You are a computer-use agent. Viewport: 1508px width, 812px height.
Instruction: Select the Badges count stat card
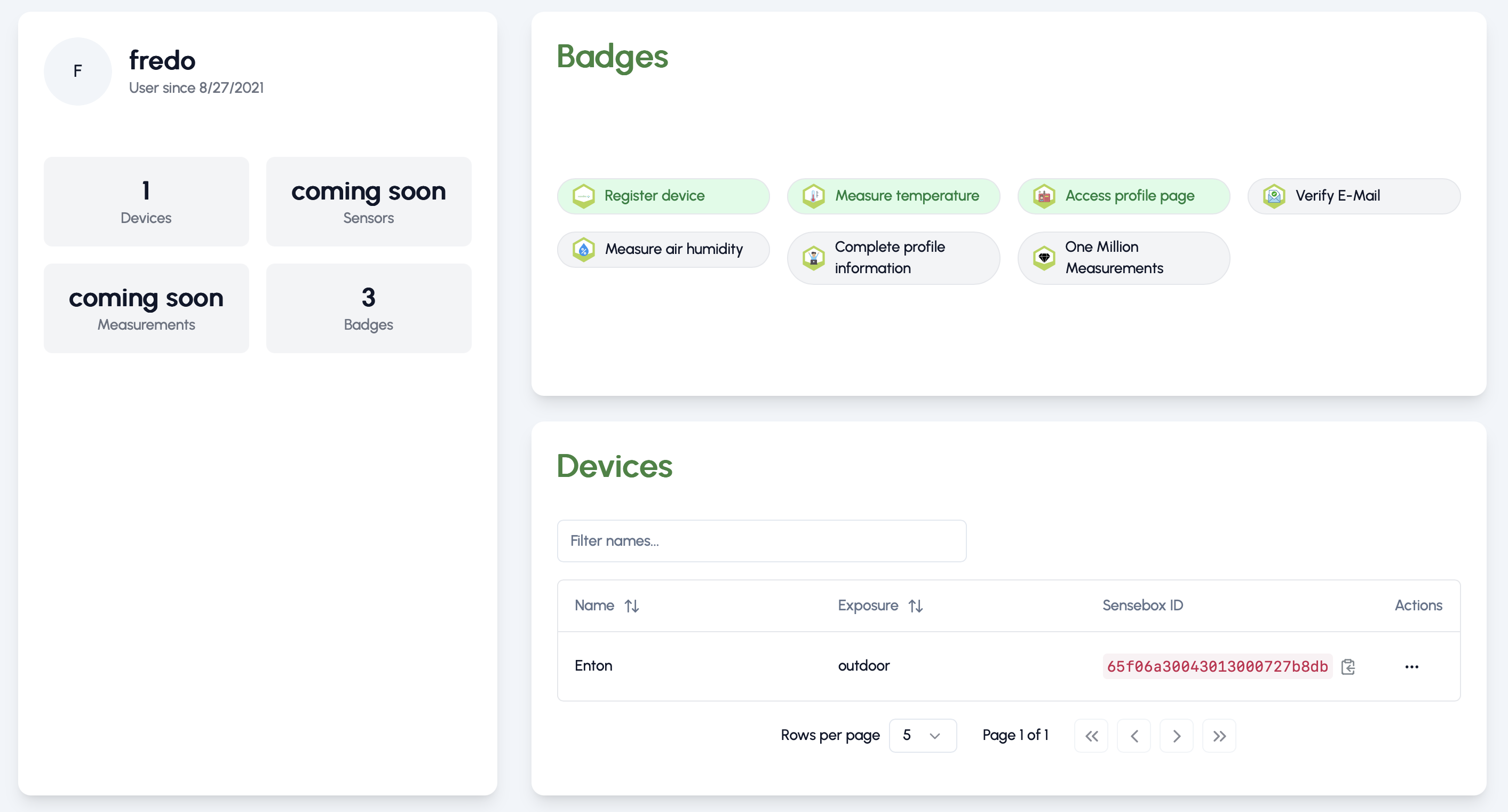tap(368, 308)
